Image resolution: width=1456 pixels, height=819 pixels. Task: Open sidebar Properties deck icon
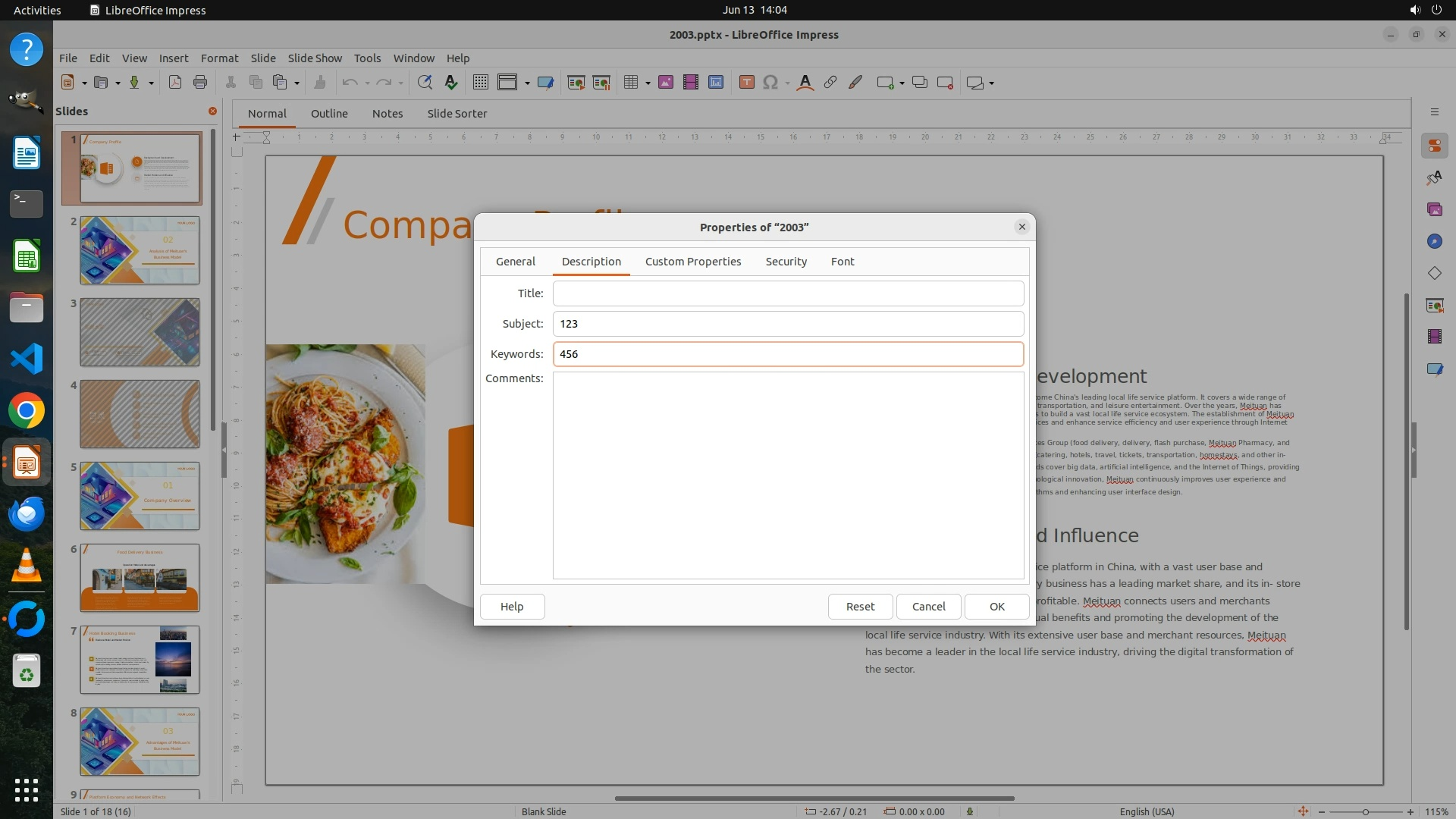[1434, 146]
